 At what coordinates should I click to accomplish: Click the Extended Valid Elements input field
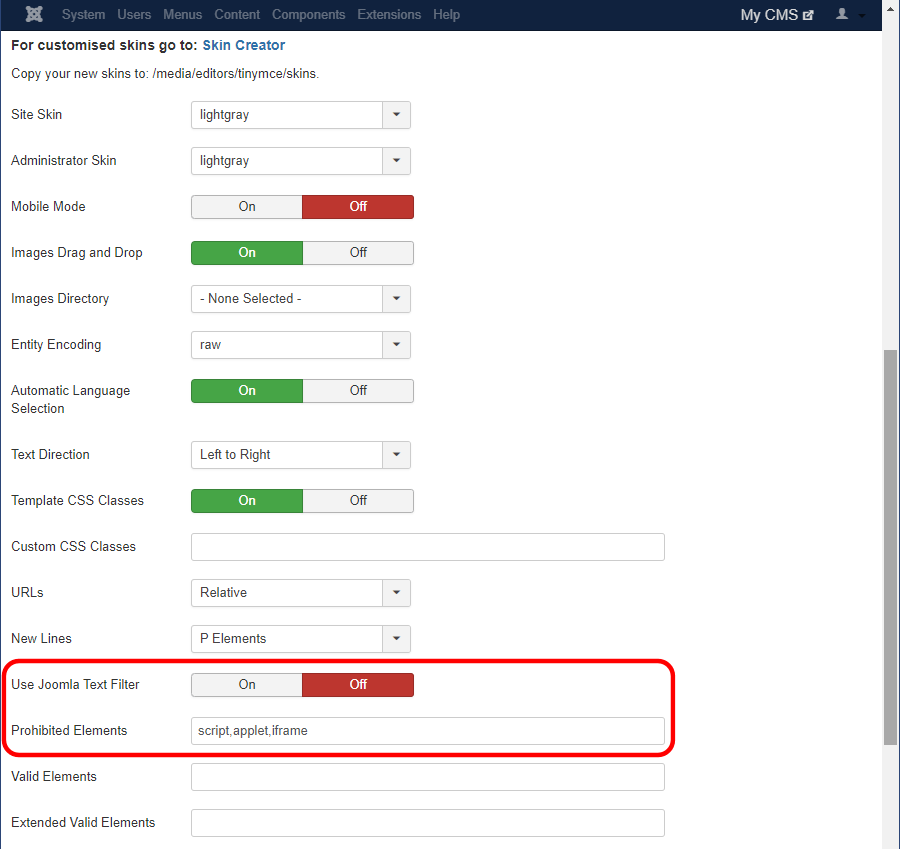pyautogui.click(x=428, y=822)
